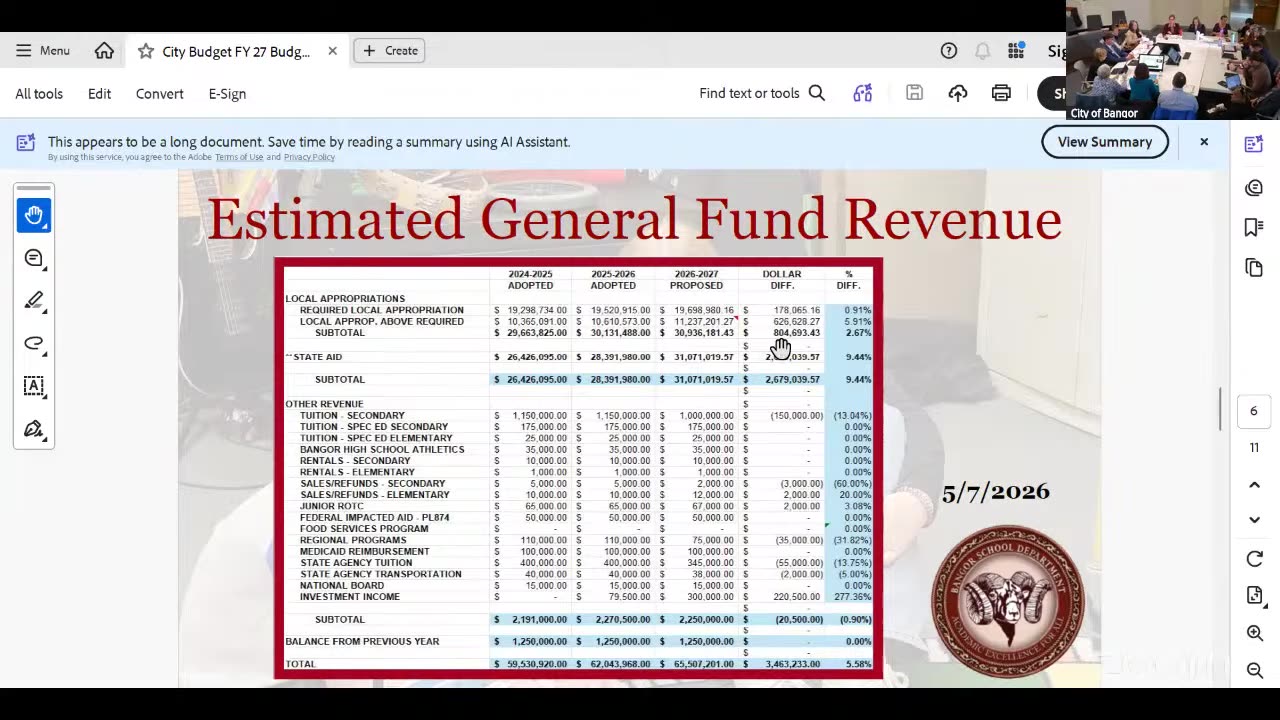Click the 'JUNIOR ROTC' row label
Screen dimensions: 1280x720
click(332, 507)
